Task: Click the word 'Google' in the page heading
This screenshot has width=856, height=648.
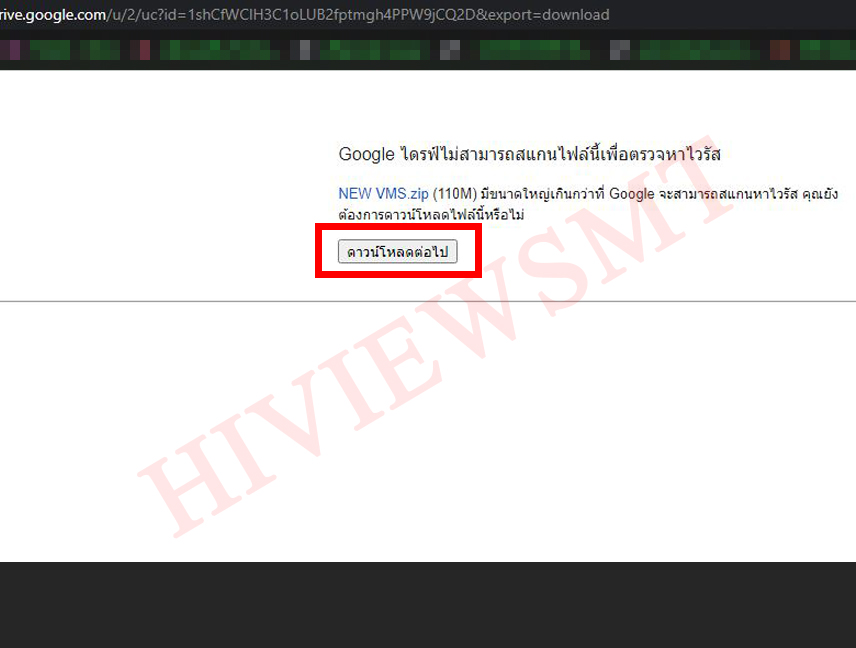Action: tap(366, 154)
